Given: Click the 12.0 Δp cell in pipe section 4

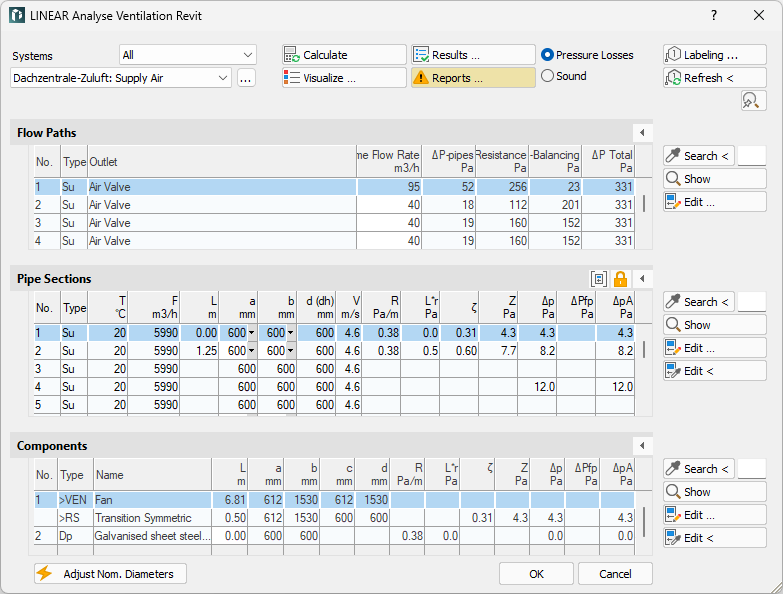Looking at the screenshot, I should pos(537,386).
